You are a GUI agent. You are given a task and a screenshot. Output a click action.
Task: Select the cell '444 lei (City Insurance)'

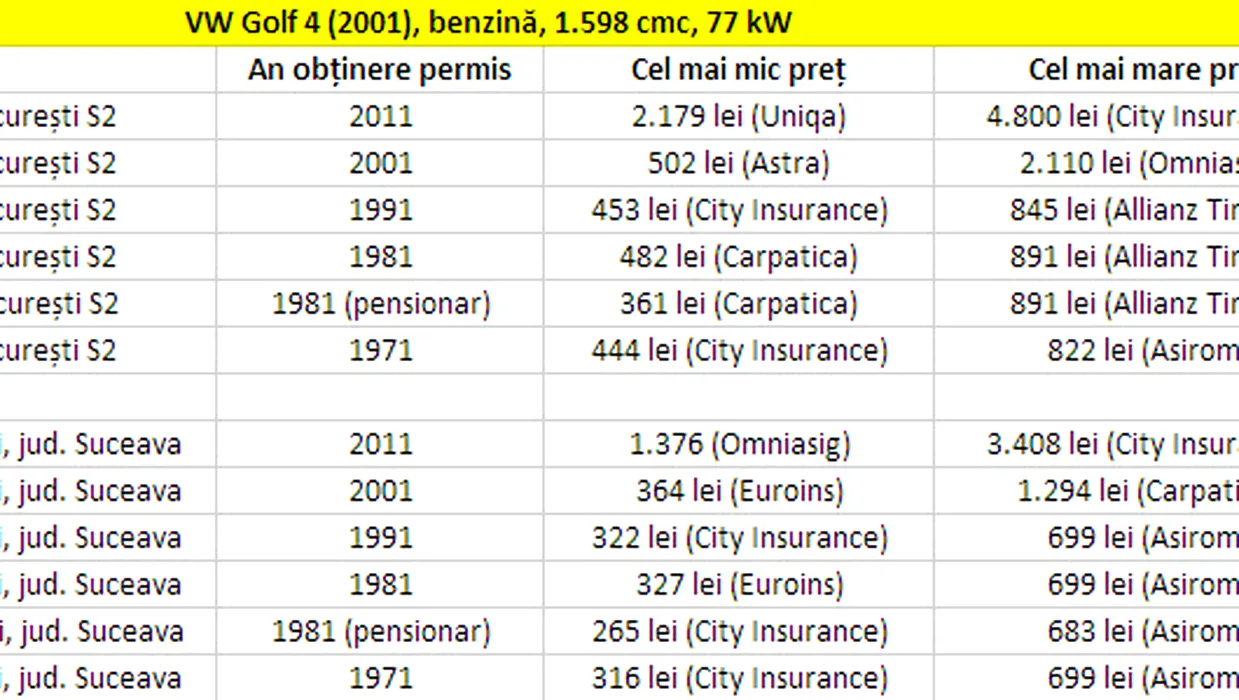click(738, 351)
